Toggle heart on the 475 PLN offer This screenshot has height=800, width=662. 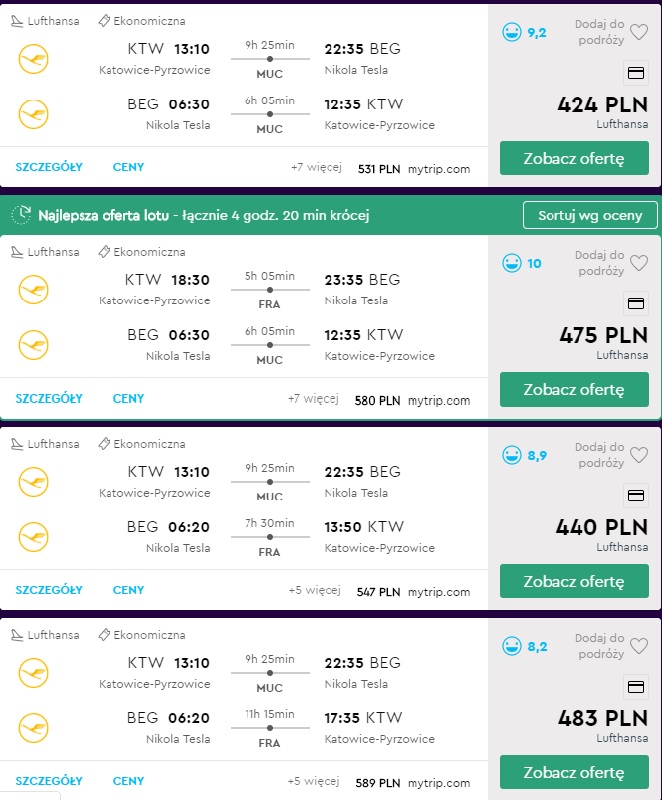[x=639, y=263]
